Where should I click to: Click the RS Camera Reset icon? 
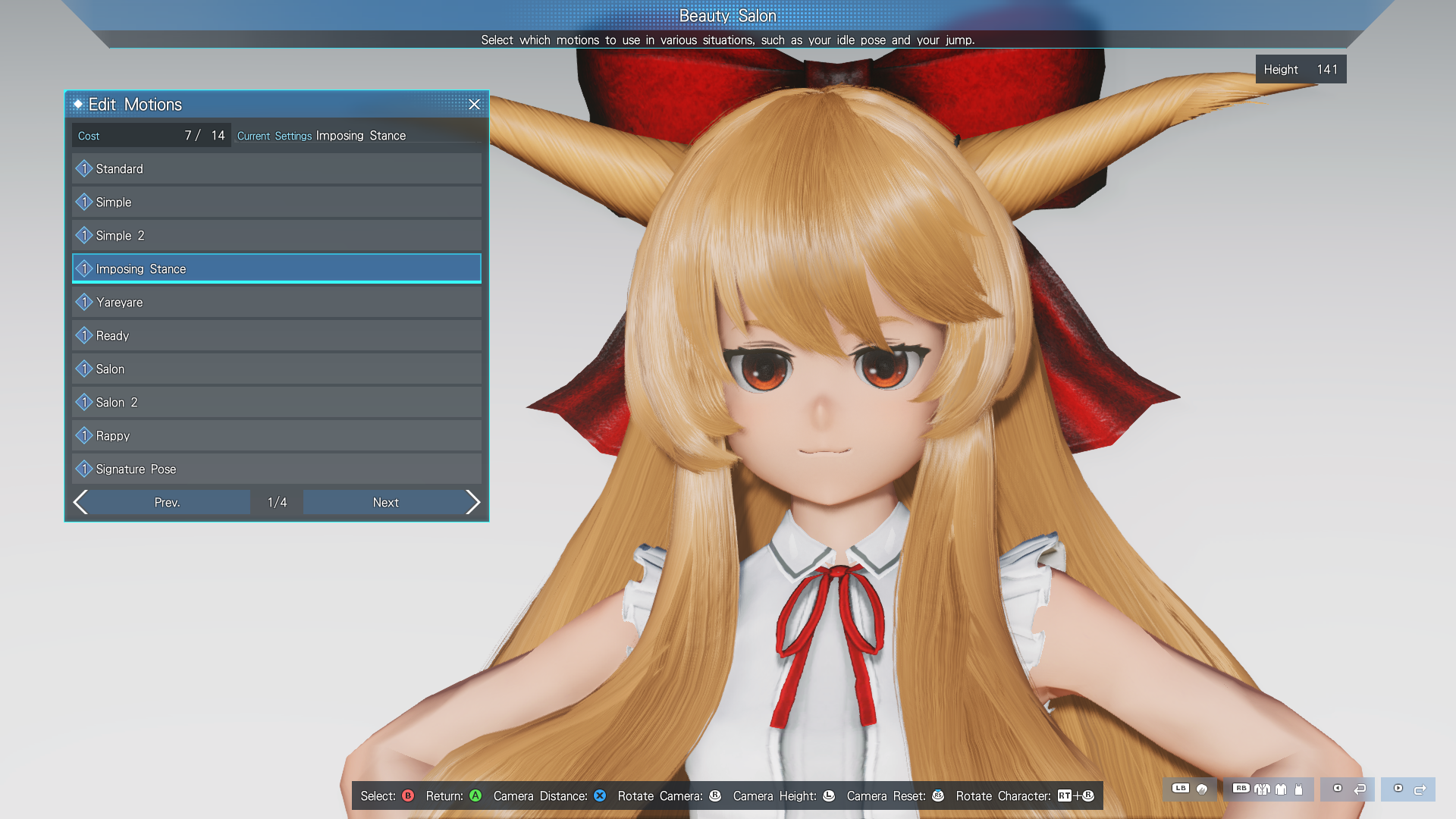coord(938,795)
